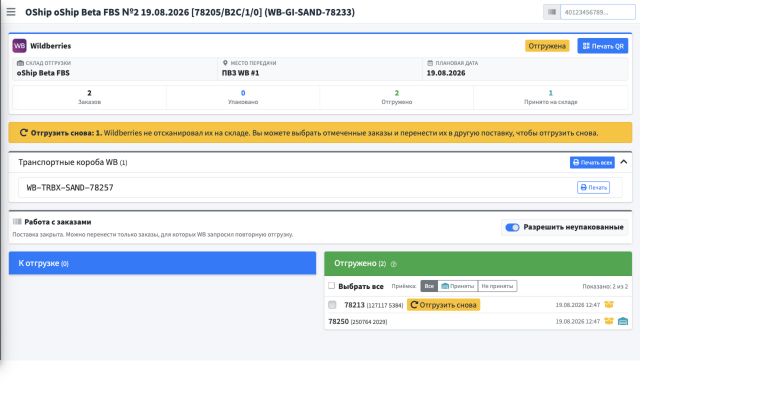This screenshot has width=760, height=420.
Task: Click the К отгрузке blue header
Action: [162, 263]
